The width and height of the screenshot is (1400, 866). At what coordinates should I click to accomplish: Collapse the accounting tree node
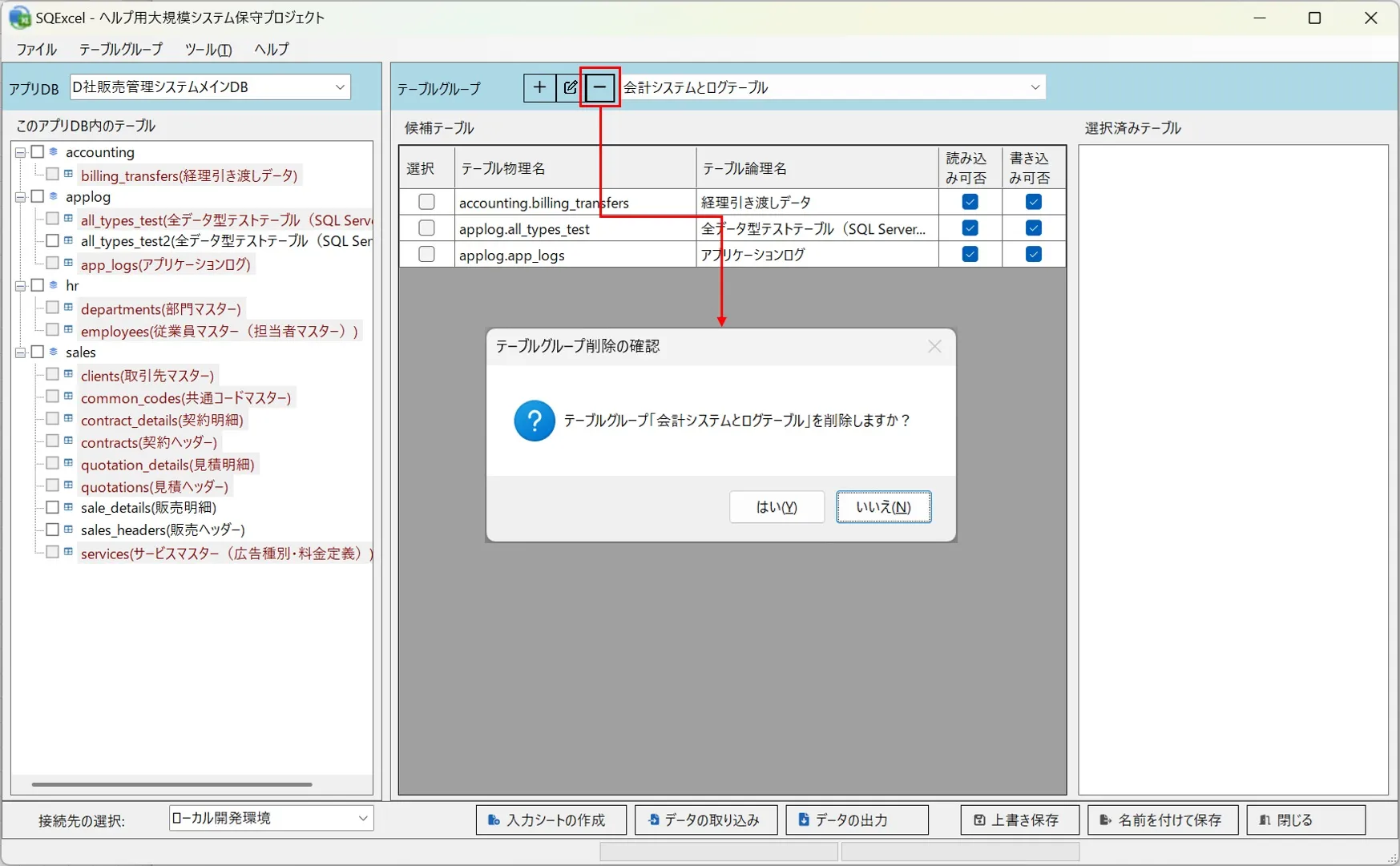pos(21,152)
